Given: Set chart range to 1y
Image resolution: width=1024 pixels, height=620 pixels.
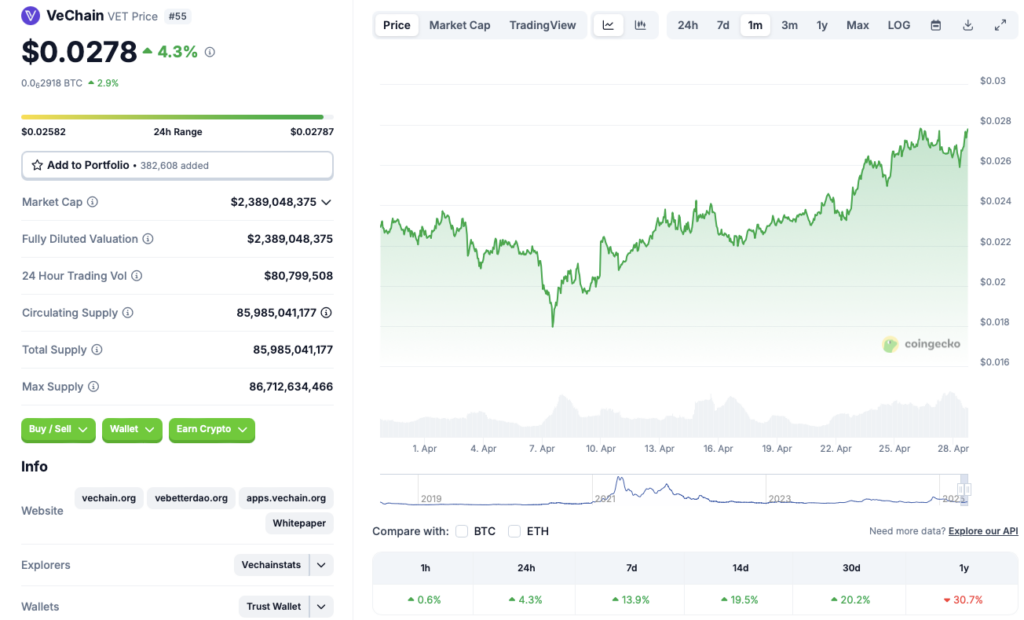Looking at the screenshot, I should pyautogui.click(x=822, y=25).
